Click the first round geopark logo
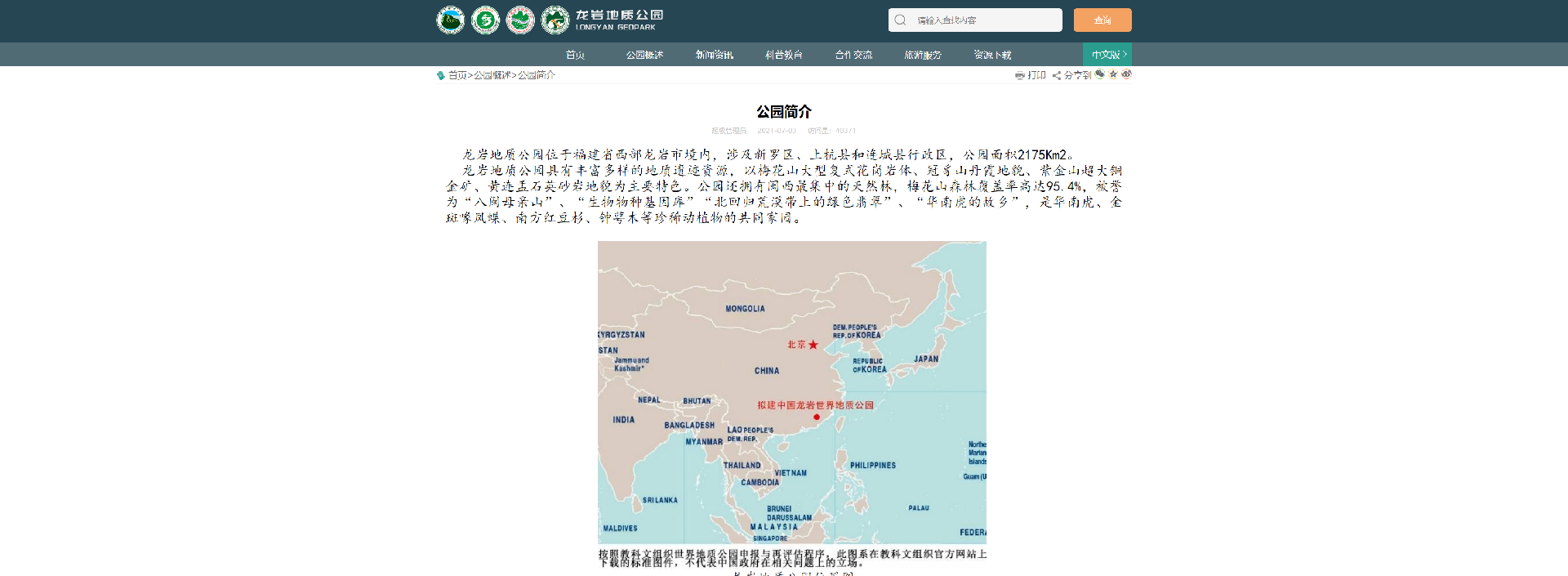 point(450,20)
